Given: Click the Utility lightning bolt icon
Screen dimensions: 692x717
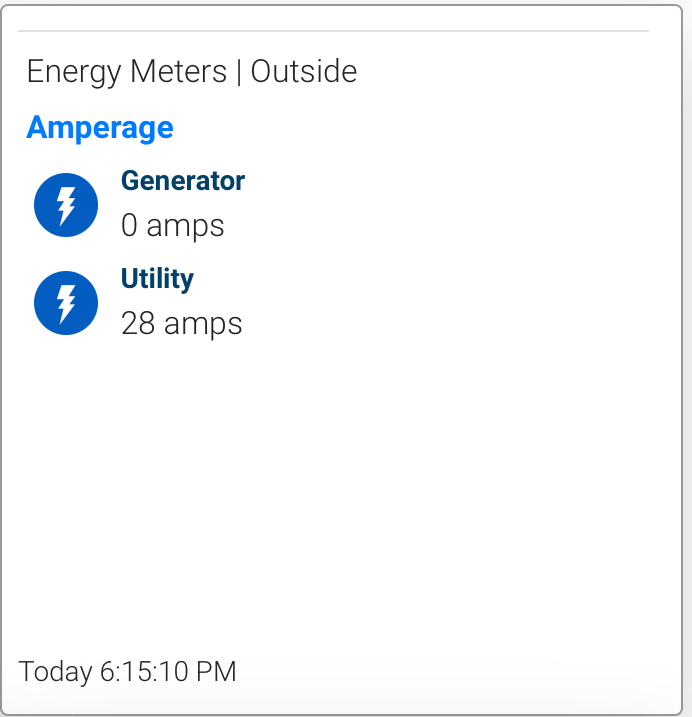Looking at the screenshot, I should (66, 303).
